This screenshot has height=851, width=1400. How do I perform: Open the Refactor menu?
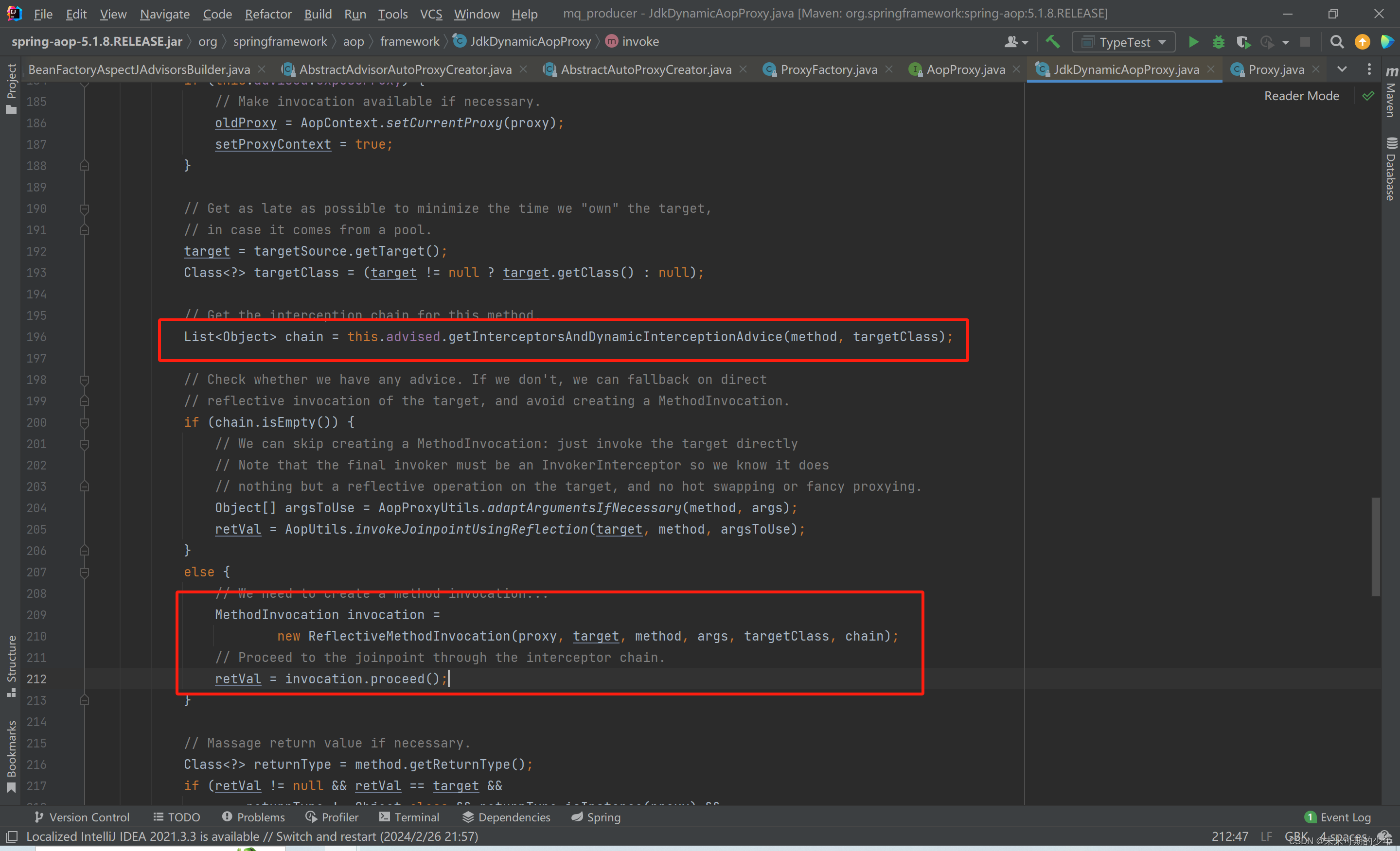click(267, 14)
